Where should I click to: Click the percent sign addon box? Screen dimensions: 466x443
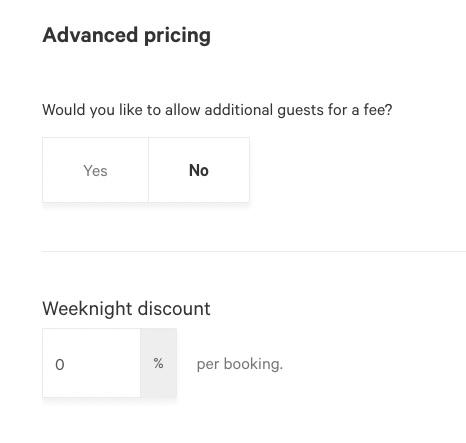(x=158, y=363)
